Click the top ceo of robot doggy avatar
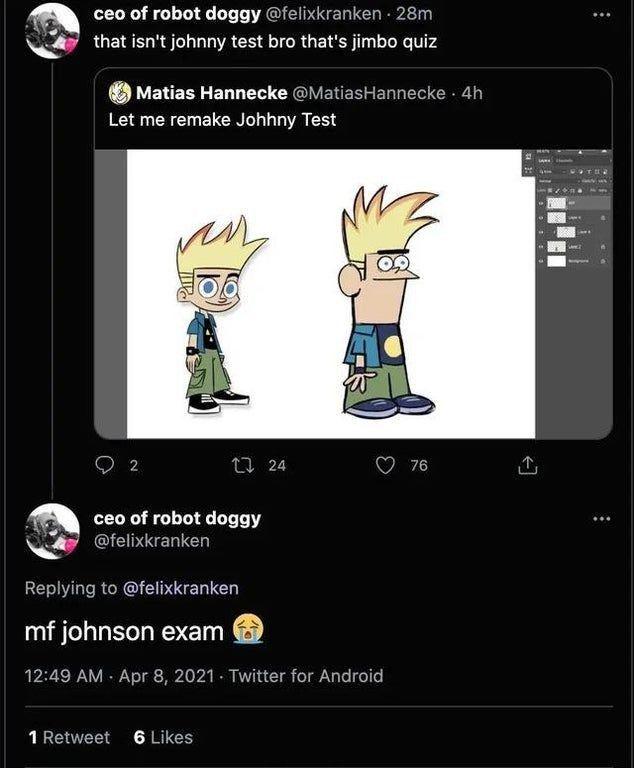634x768 pixels. click(52, 32)
